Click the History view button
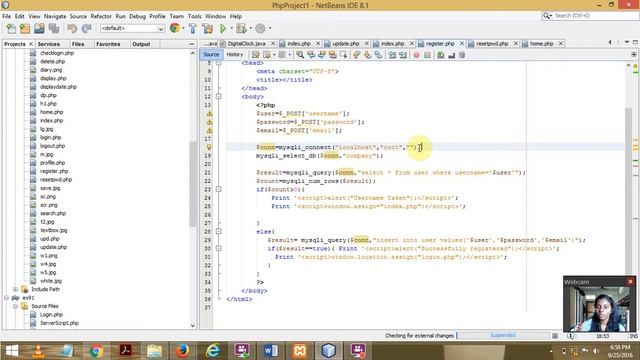Image resolution: width=640 pixels, height=360 pixels. pos(235,54)
